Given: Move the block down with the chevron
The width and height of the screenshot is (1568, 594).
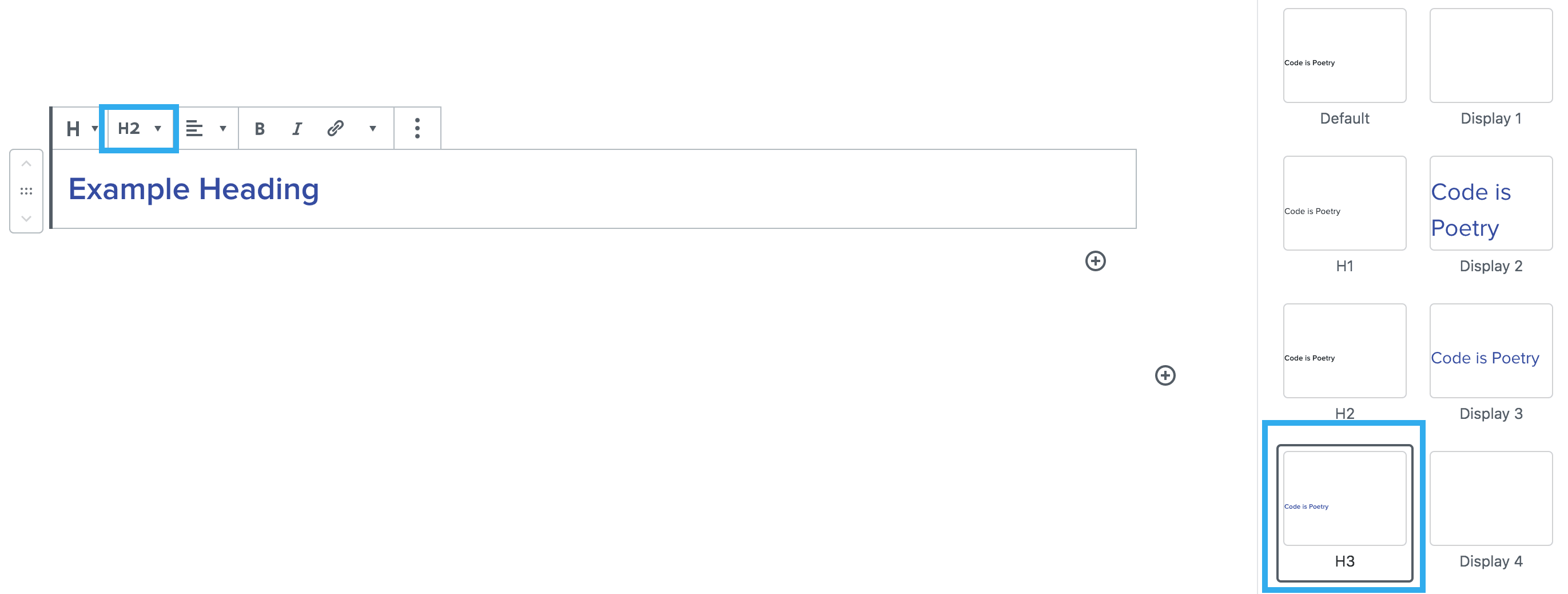Looking at the screenshot, I should 26,218.
